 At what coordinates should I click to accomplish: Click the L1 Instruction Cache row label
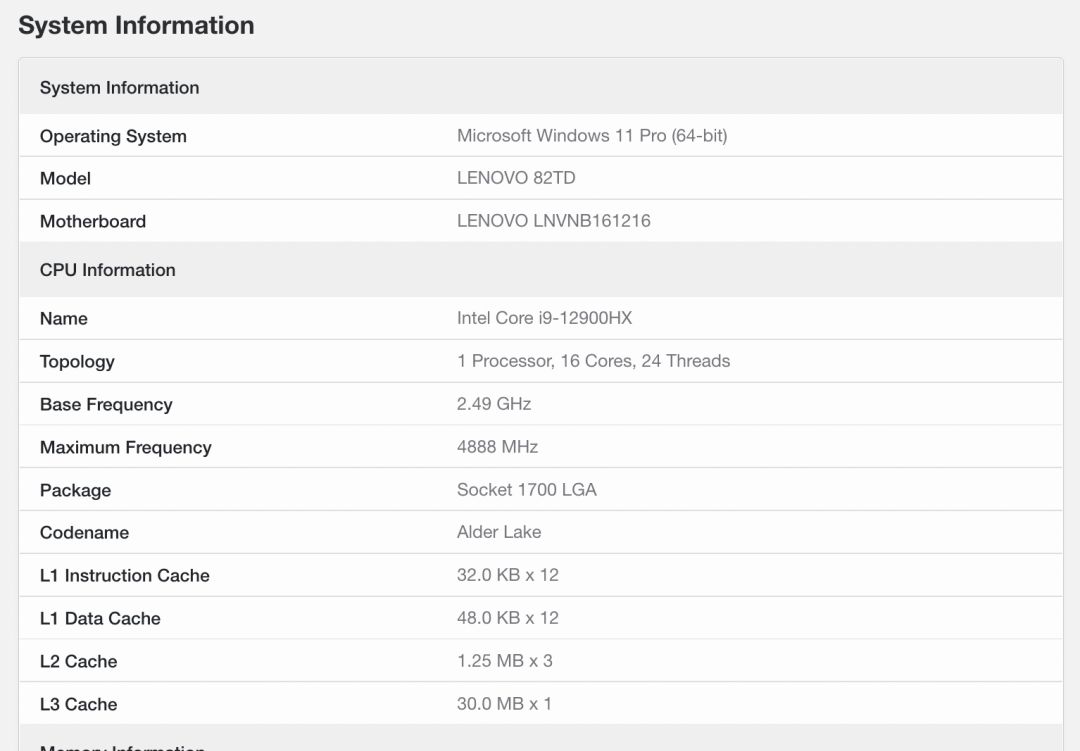point(124,575)
